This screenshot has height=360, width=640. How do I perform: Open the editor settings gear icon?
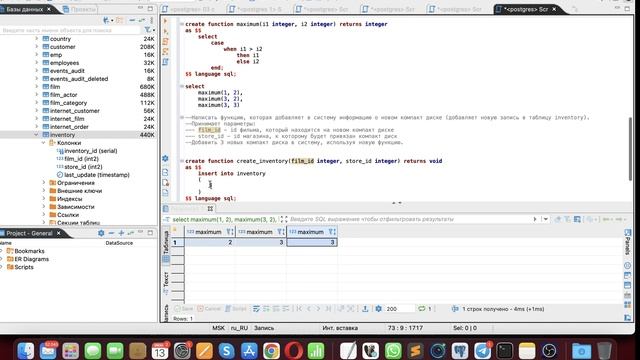pyautogui.click(x=165, y=158)
